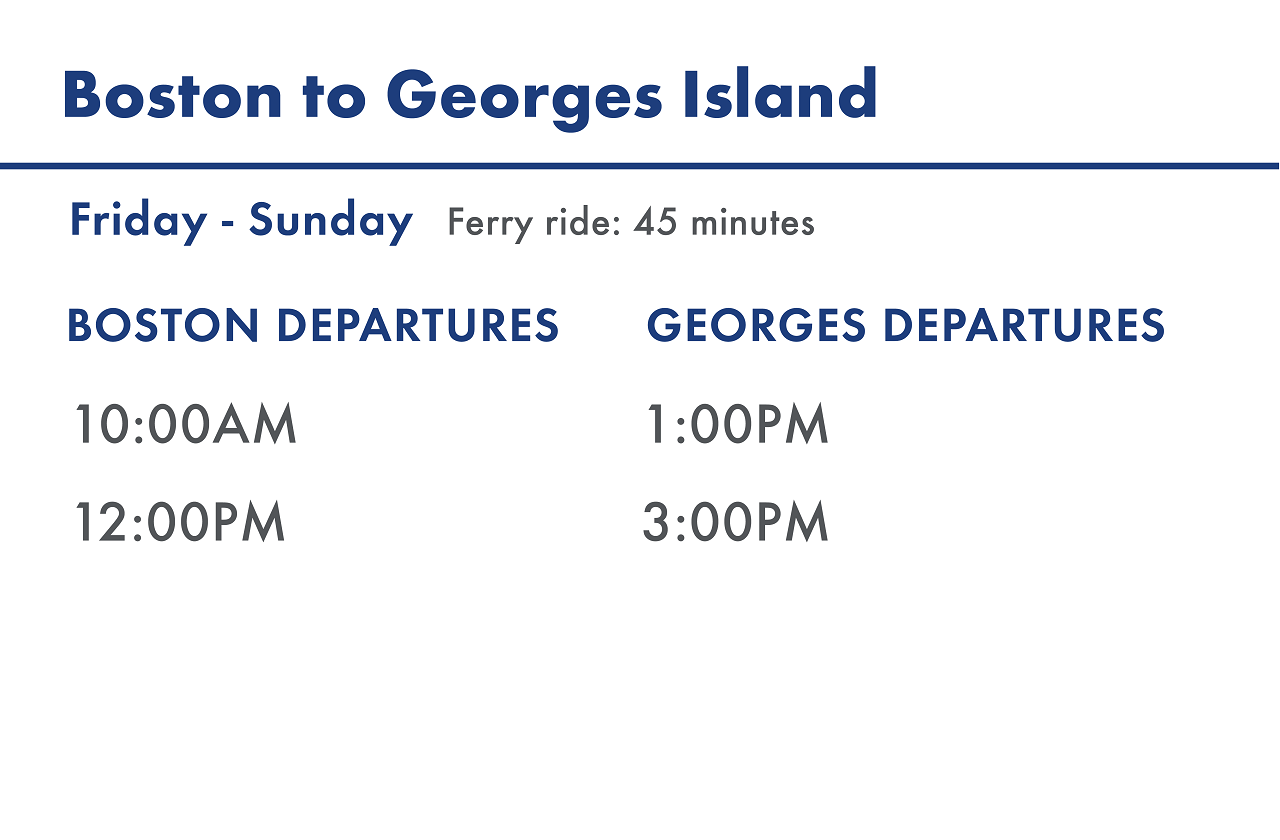Viewport: 1280px width, 840px height.
Task: Click the "Boston to Georges Island" title
Action: point(469,96)
